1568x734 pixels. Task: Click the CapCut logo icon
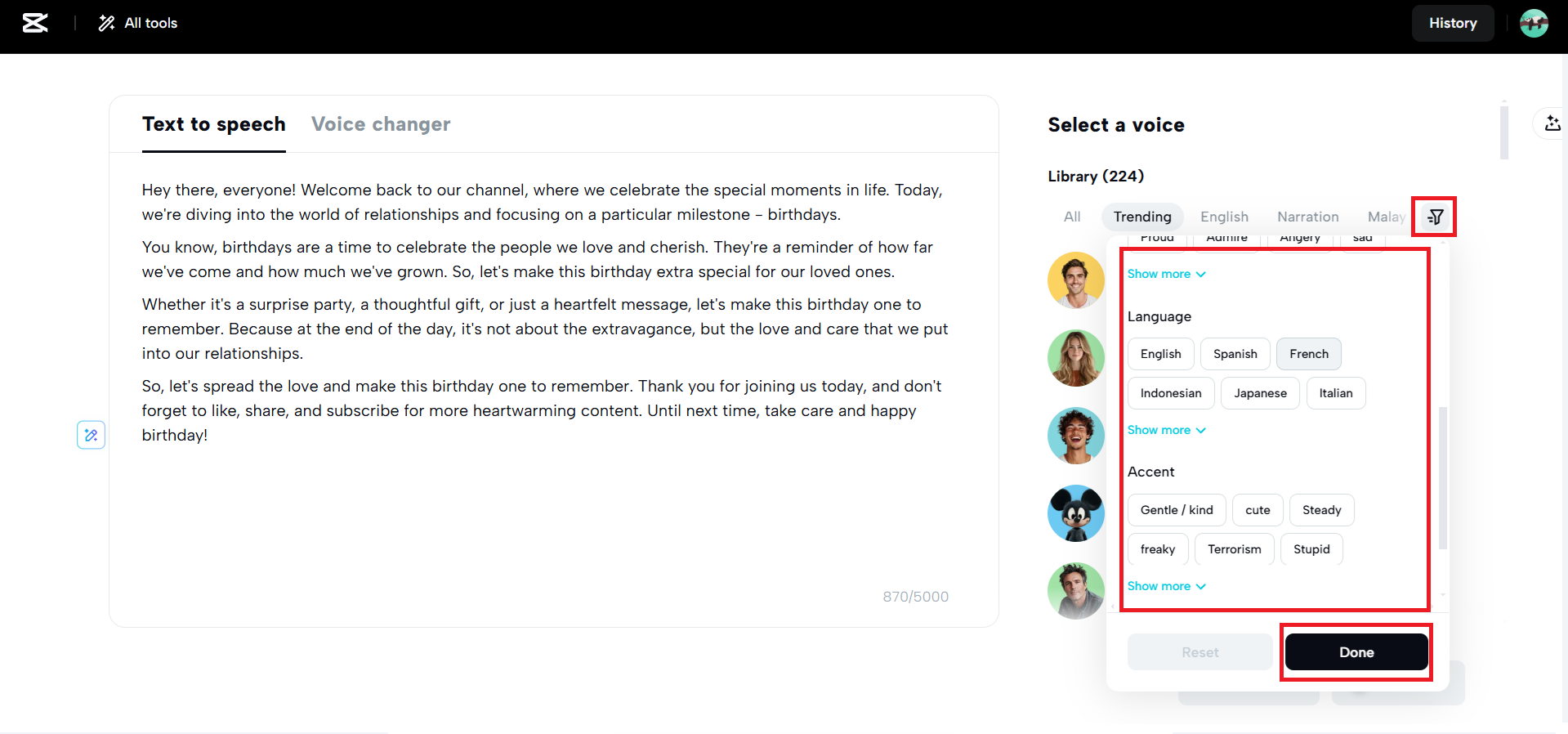35,23
